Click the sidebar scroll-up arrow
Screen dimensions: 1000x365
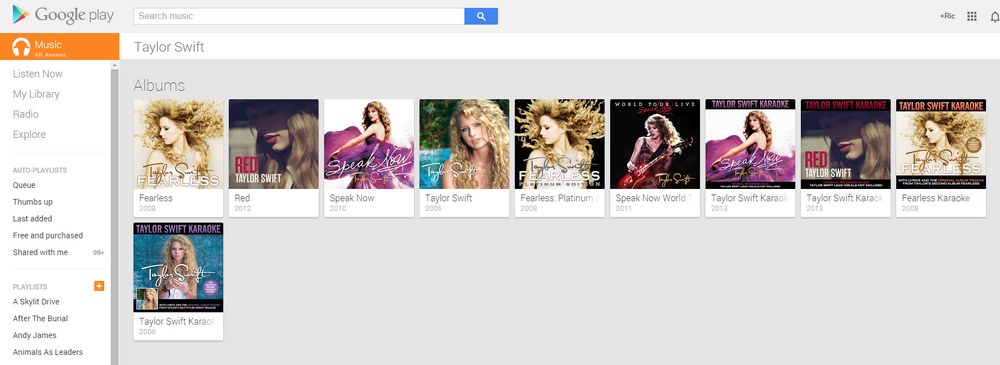115,65
